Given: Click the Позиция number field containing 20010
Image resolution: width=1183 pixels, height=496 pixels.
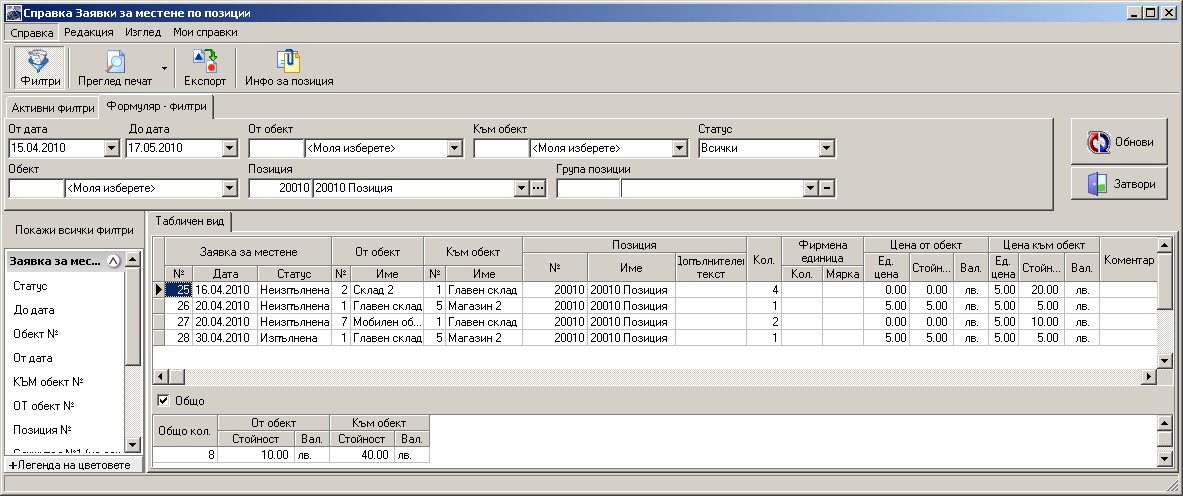Looking at the screenshot, I should [x=280, y=188].
